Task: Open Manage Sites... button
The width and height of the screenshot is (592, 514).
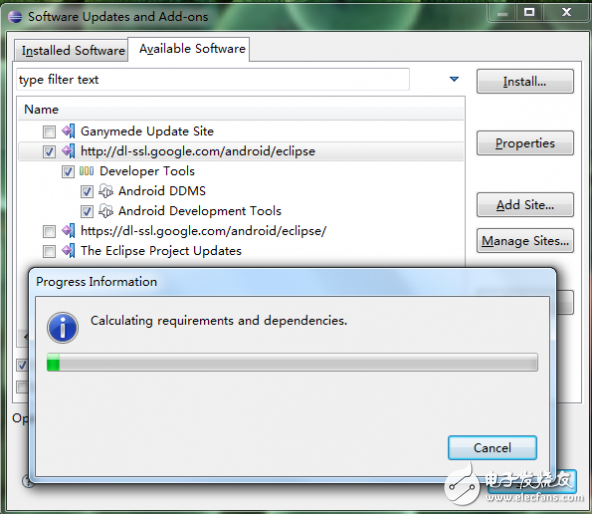Action: [x=525, y=241]
